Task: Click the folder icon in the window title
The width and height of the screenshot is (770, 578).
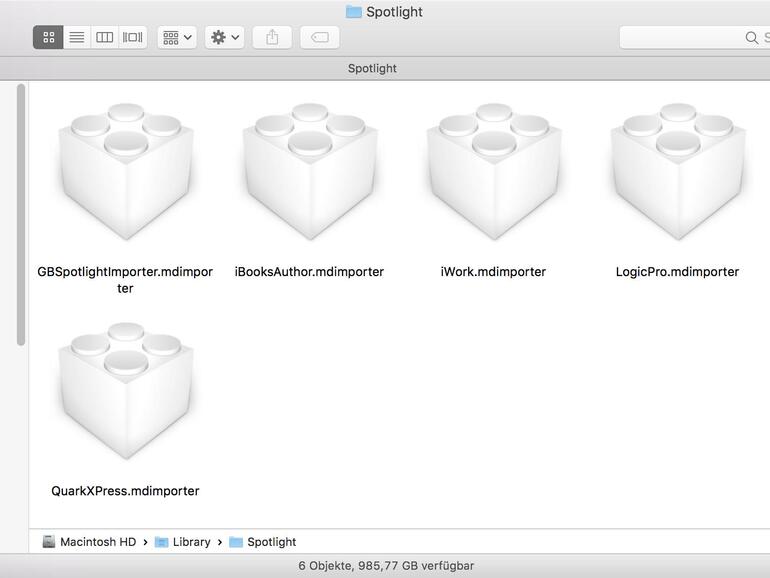Action: click(354, 12)
